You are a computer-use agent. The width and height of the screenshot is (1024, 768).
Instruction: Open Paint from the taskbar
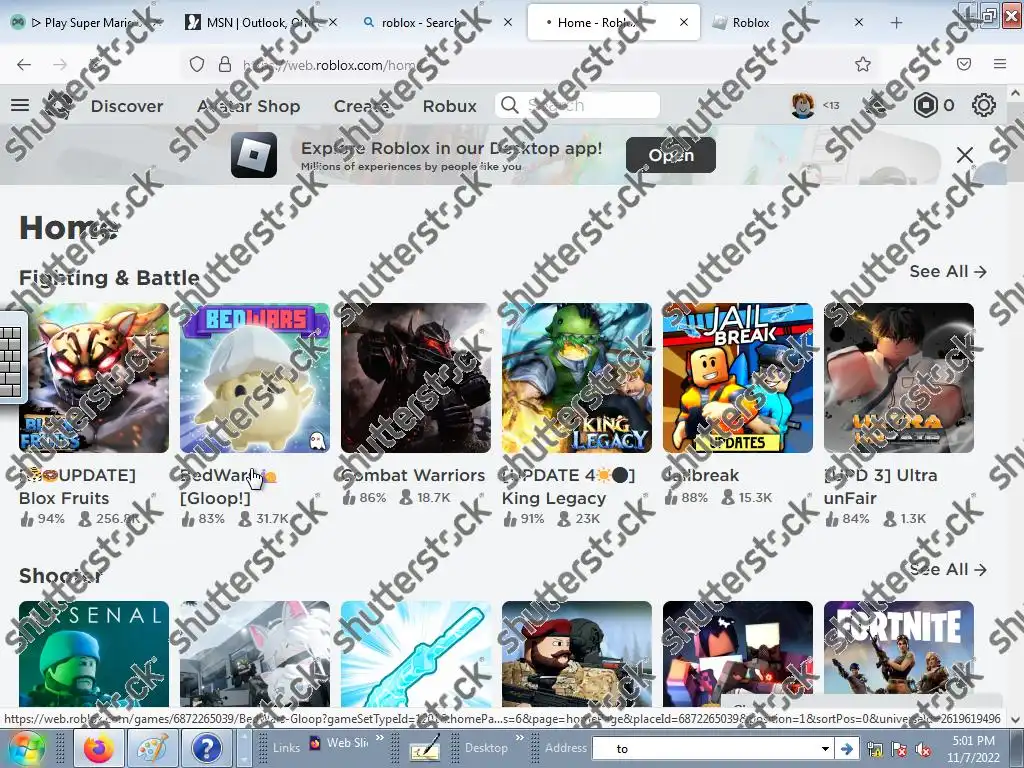(152, 748)
